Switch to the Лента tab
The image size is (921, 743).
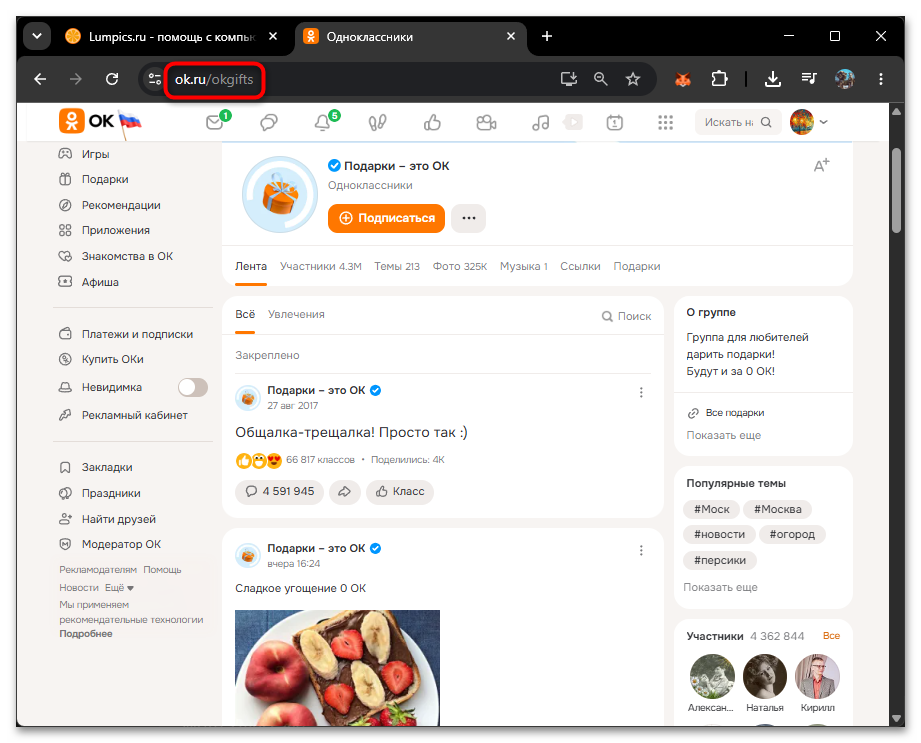tap(251, 266)
